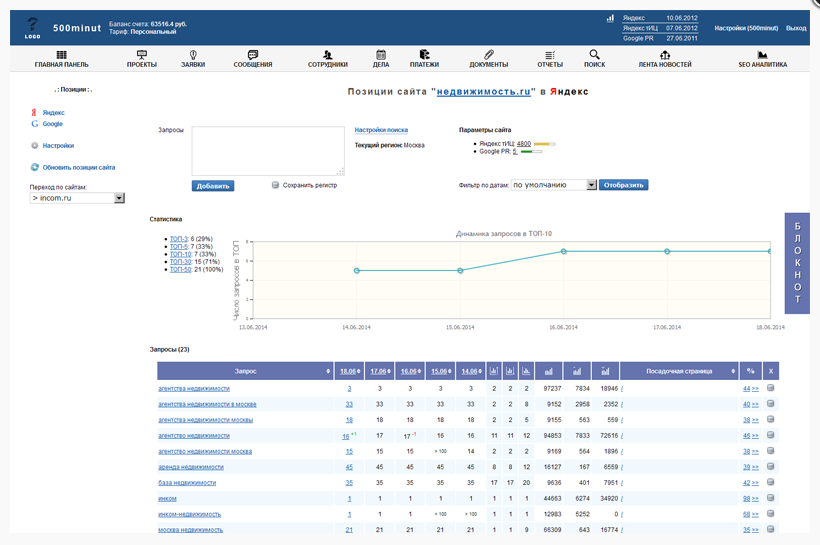820x545 pixels.
Task: Open Лента новостей news feed
Action: pyautogui.click(x=665, y=56)
